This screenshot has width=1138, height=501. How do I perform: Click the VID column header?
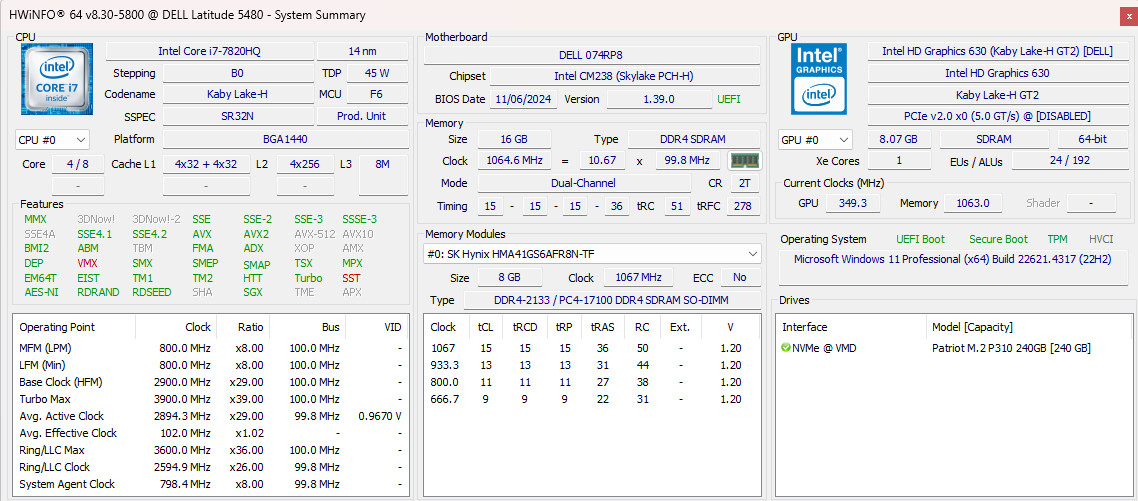click(375, 327)
